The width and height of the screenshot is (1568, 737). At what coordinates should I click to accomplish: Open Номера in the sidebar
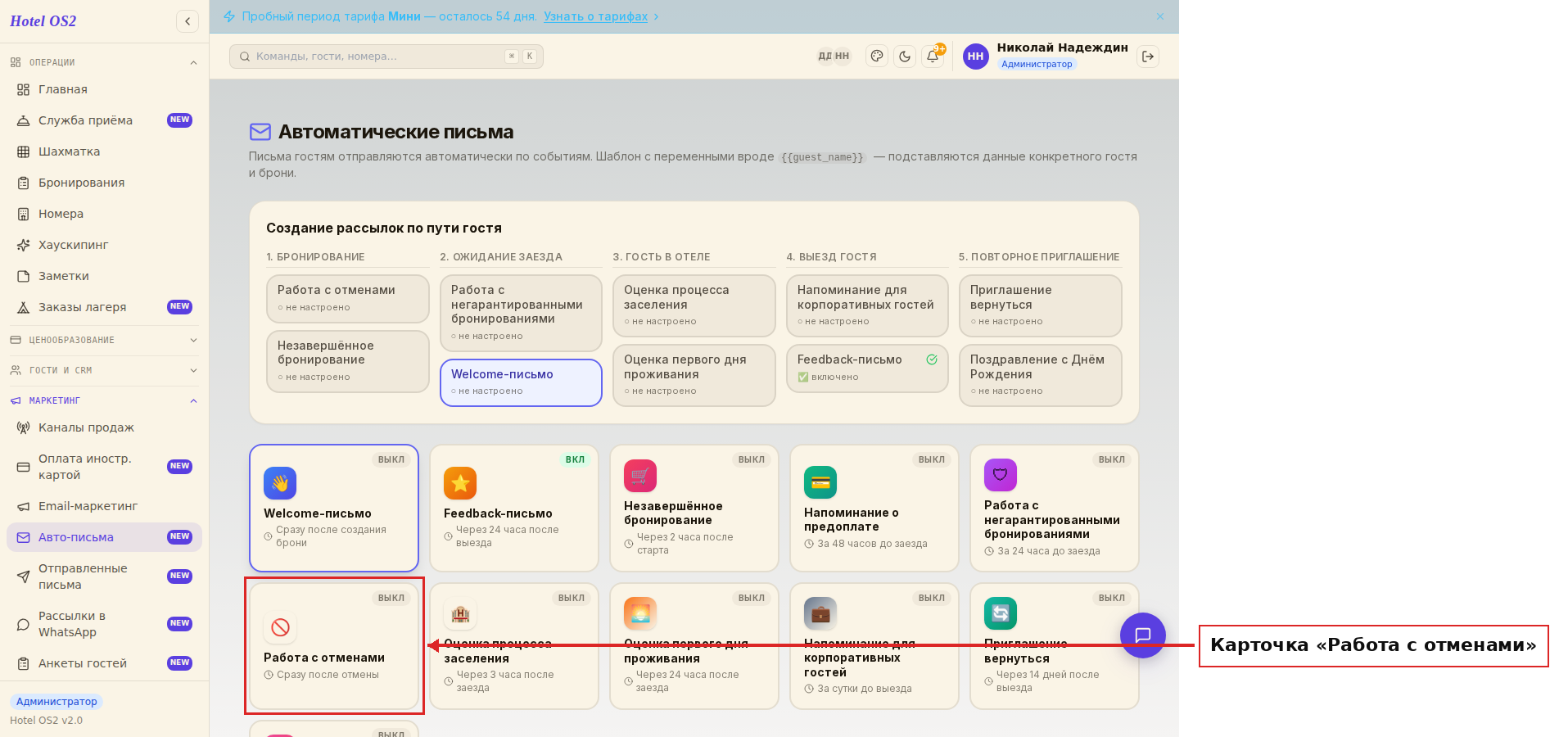(x=104, y=214)
